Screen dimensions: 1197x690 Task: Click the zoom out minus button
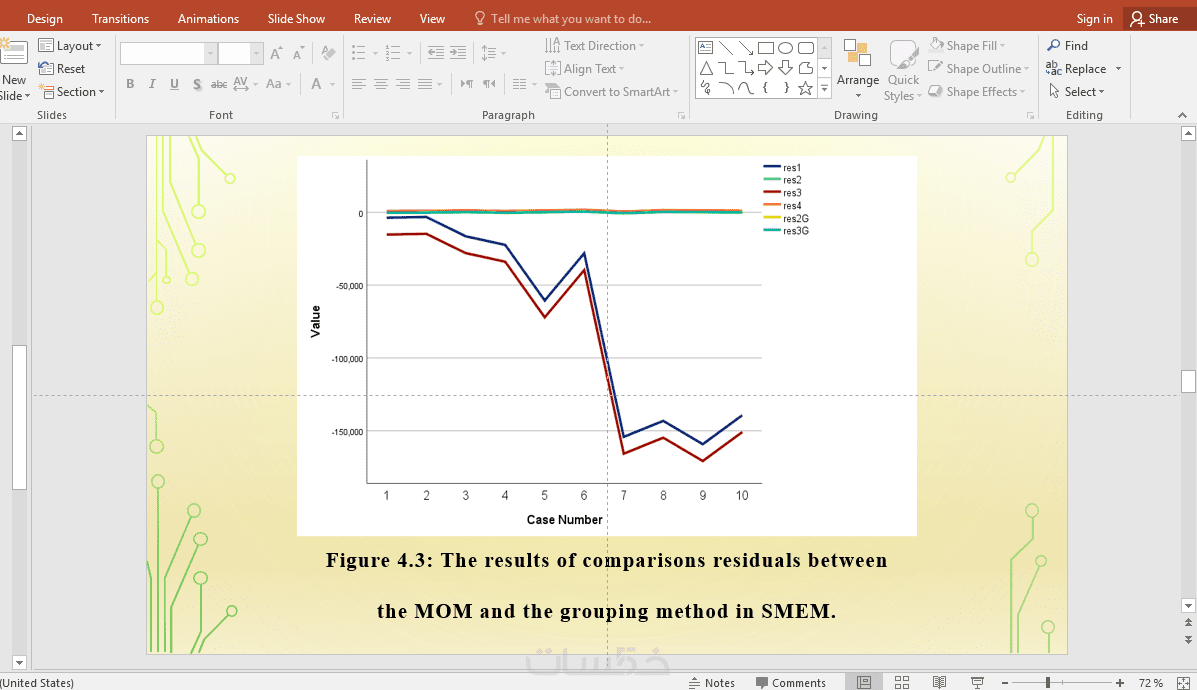(x=1005, y=682)
